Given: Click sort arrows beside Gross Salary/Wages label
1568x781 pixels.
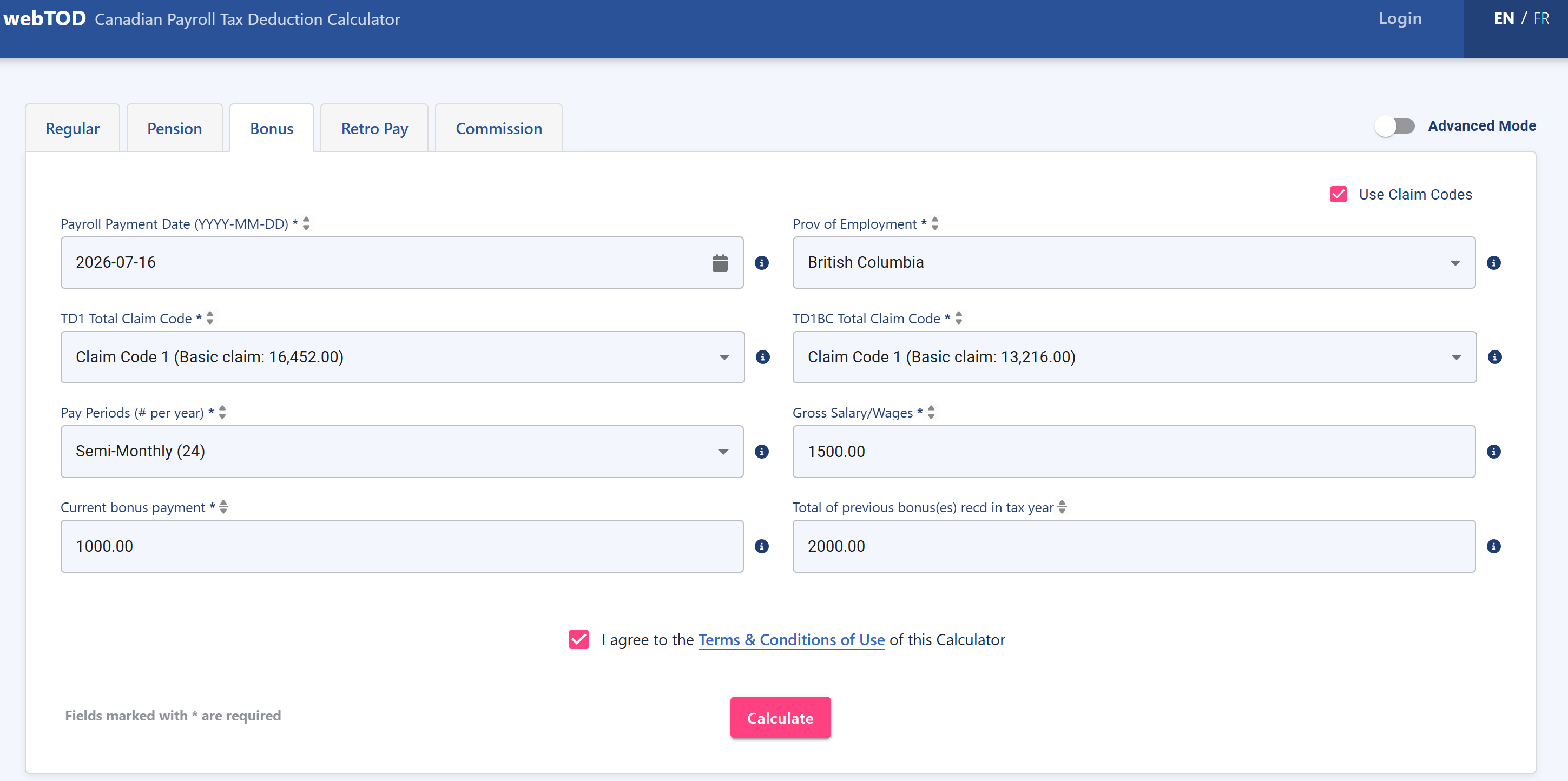Looking at the screenshot, I should point(931,412).
